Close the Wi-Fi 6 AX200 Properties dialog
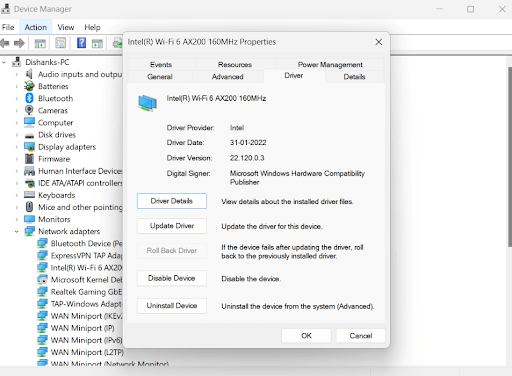Screen dimensions: 512x376 click(x=379, y=42)
